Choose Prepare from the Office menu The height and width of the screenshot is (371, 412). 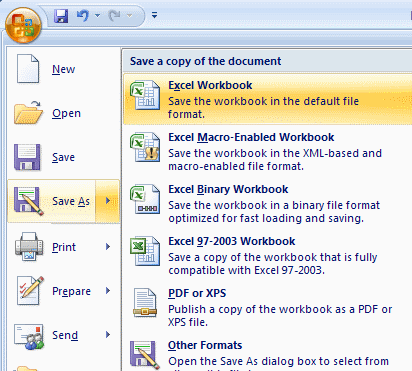click(63, 291)
